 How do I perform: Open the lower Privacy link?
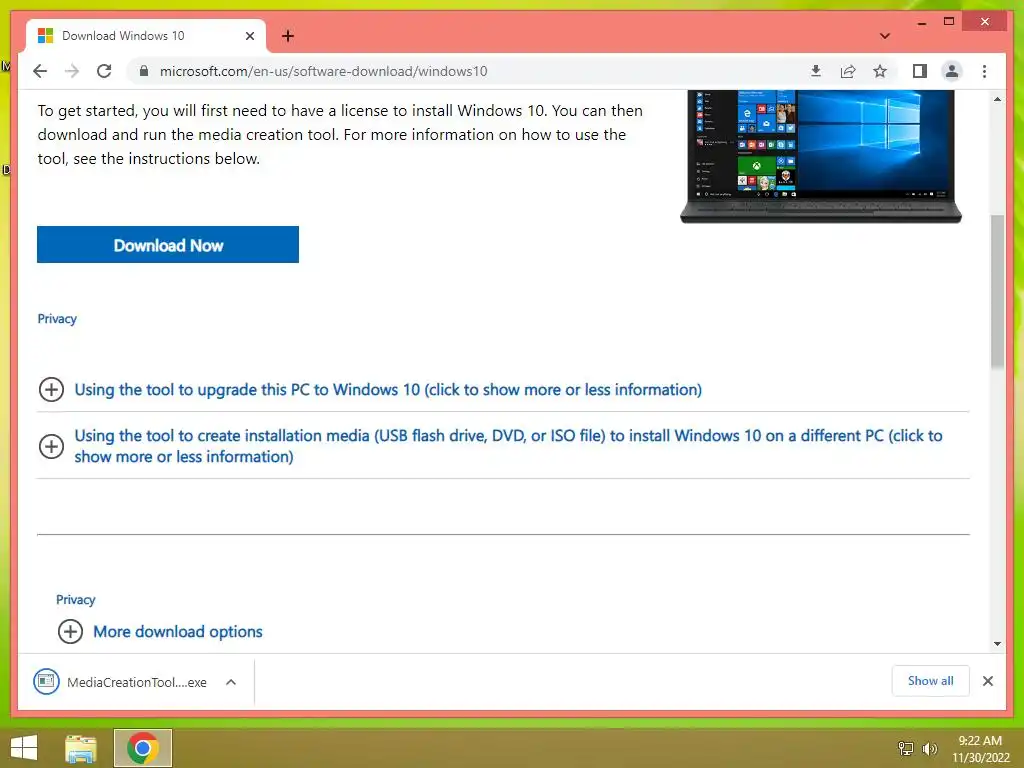(76, 600)
